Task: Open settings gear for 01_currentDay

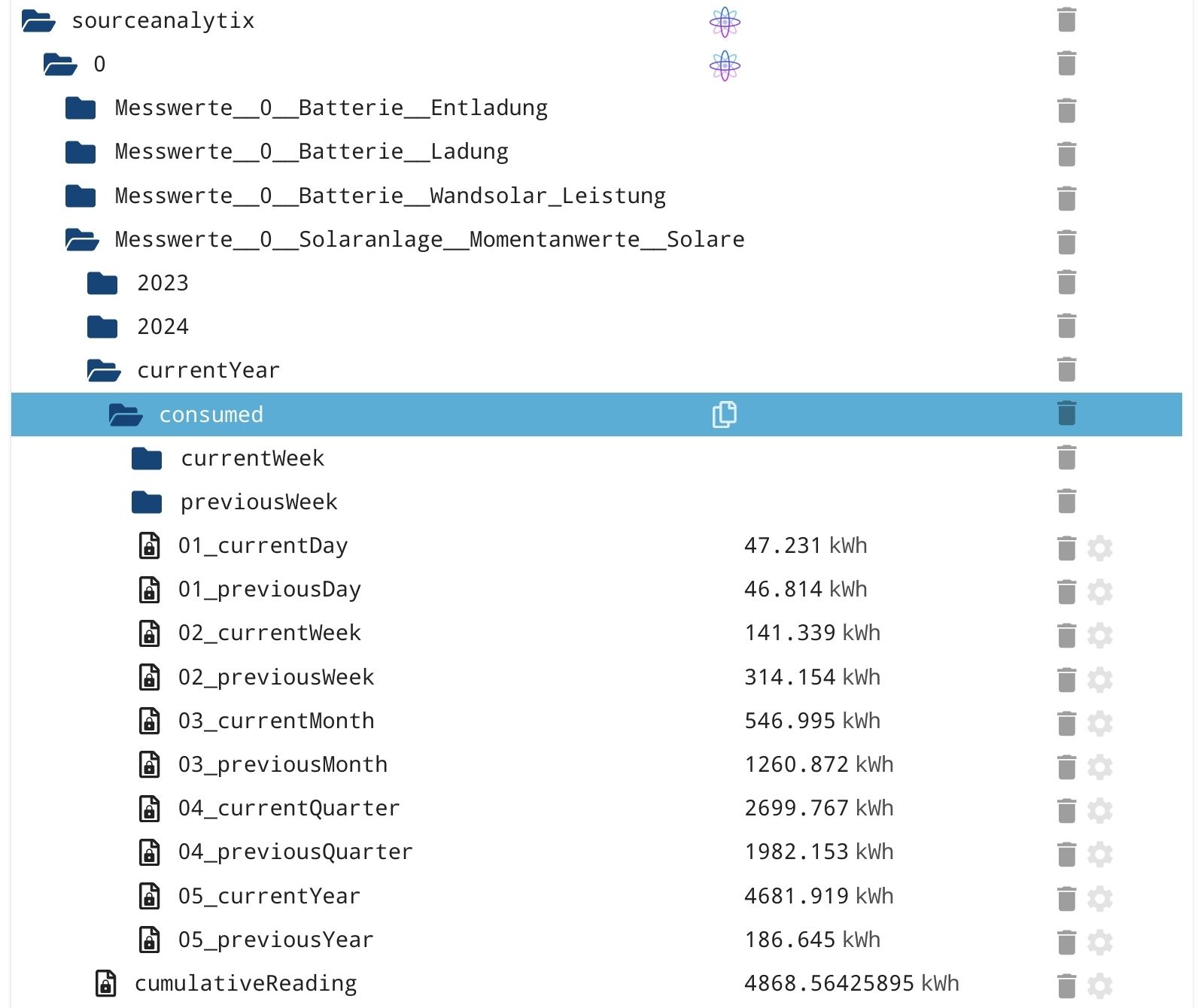Action: point(1099,547)
